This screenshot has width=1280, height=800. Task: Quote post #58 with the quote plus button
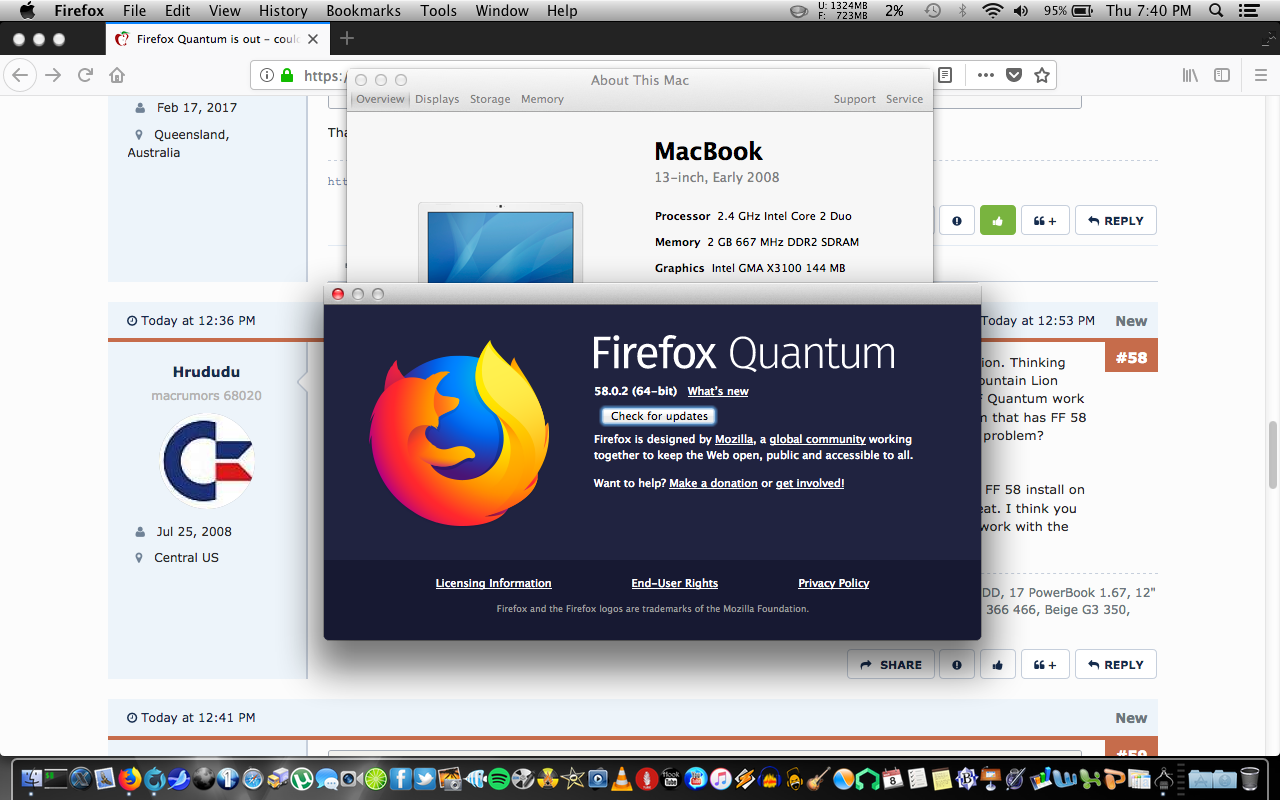tap(1045, 665)
